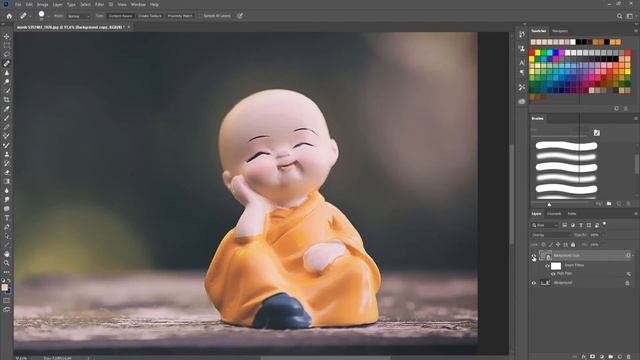
Task: Open the Edit Toolbar three-dots icon
Action: click(7, 272)
